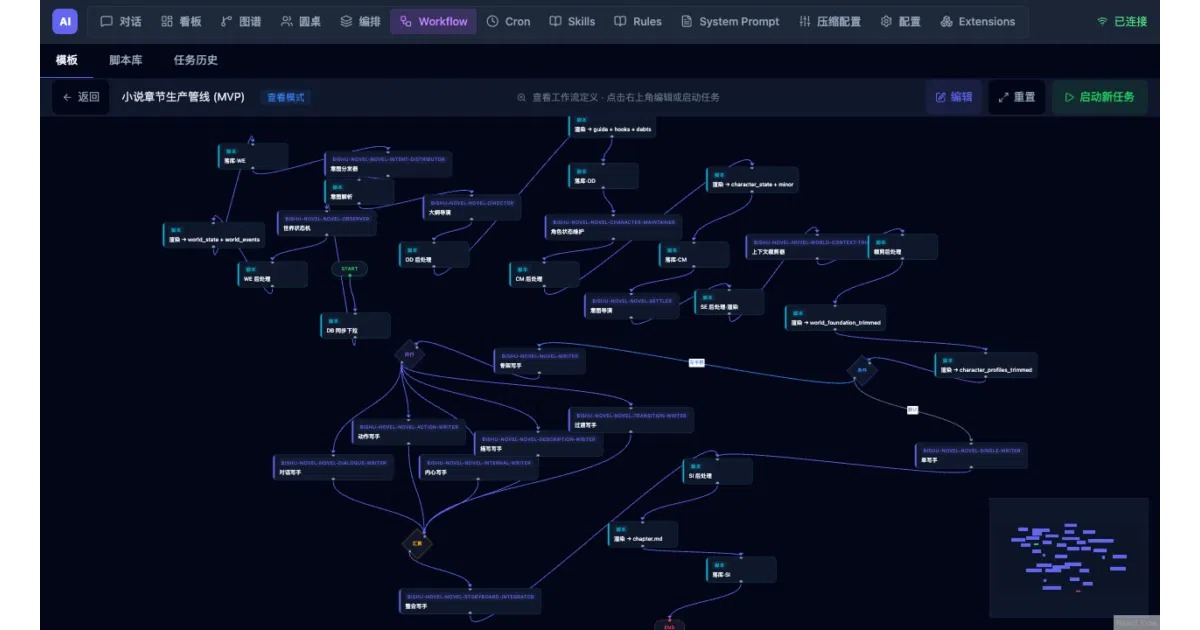Select the character_state + minor render node
This screenshot has width=1200, height=630.
click(x=752, y=180)
